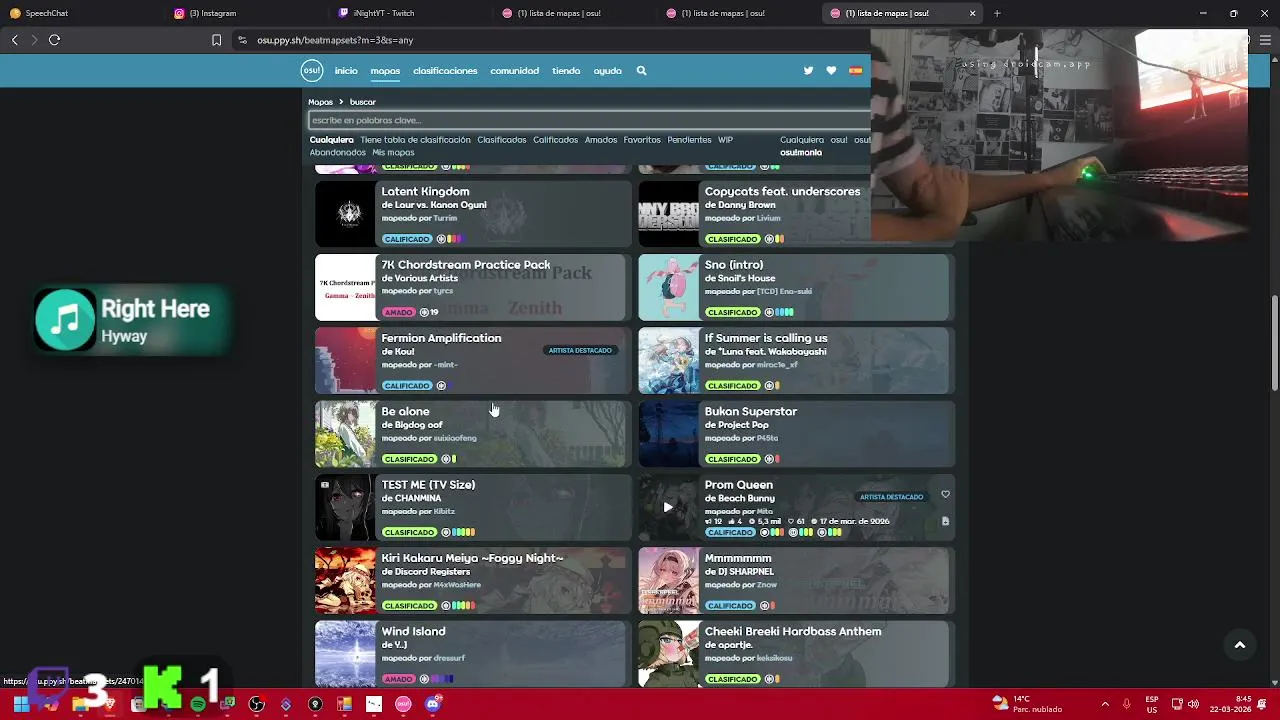Image resolution: width=1280 pixels, height=720 pixels.
Task: Open the mapas navigation menu
Action: (385, 71)
